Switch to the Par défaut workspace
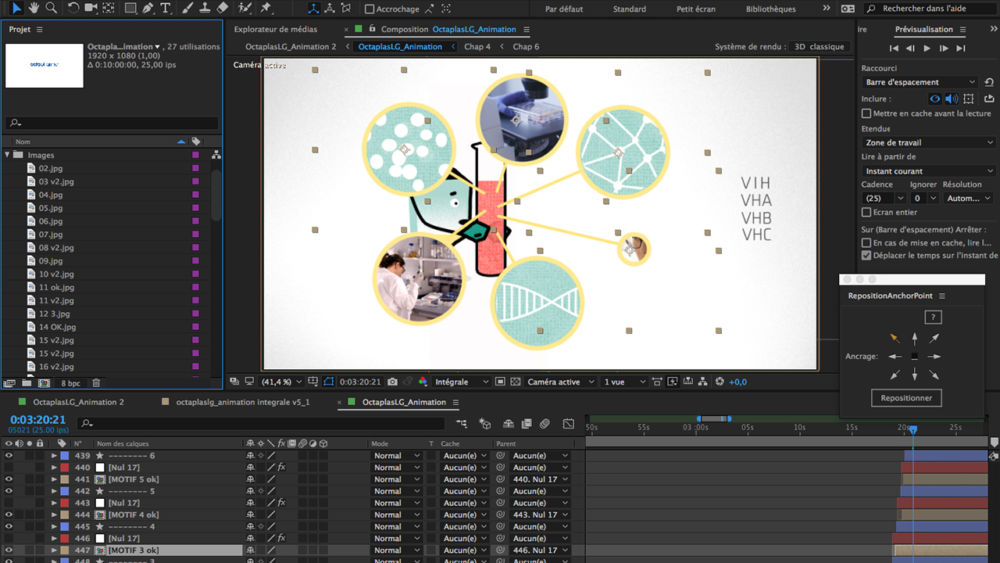1000x563 pixels. [x=563, y=9]
